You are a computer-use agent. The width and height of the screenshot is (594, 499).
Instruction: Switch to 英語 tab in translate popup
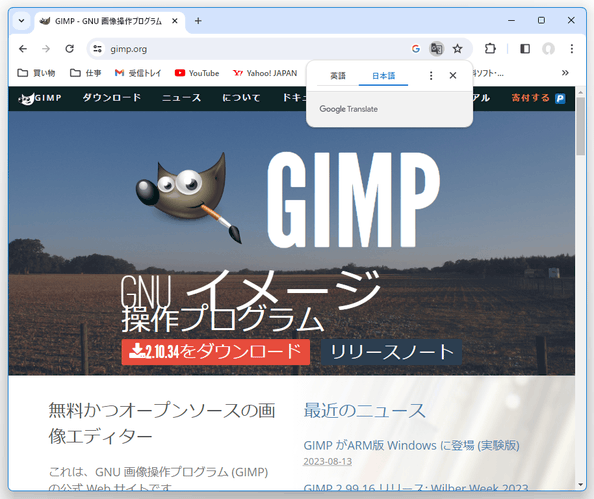pyautogui.click(x=338, y=76)
